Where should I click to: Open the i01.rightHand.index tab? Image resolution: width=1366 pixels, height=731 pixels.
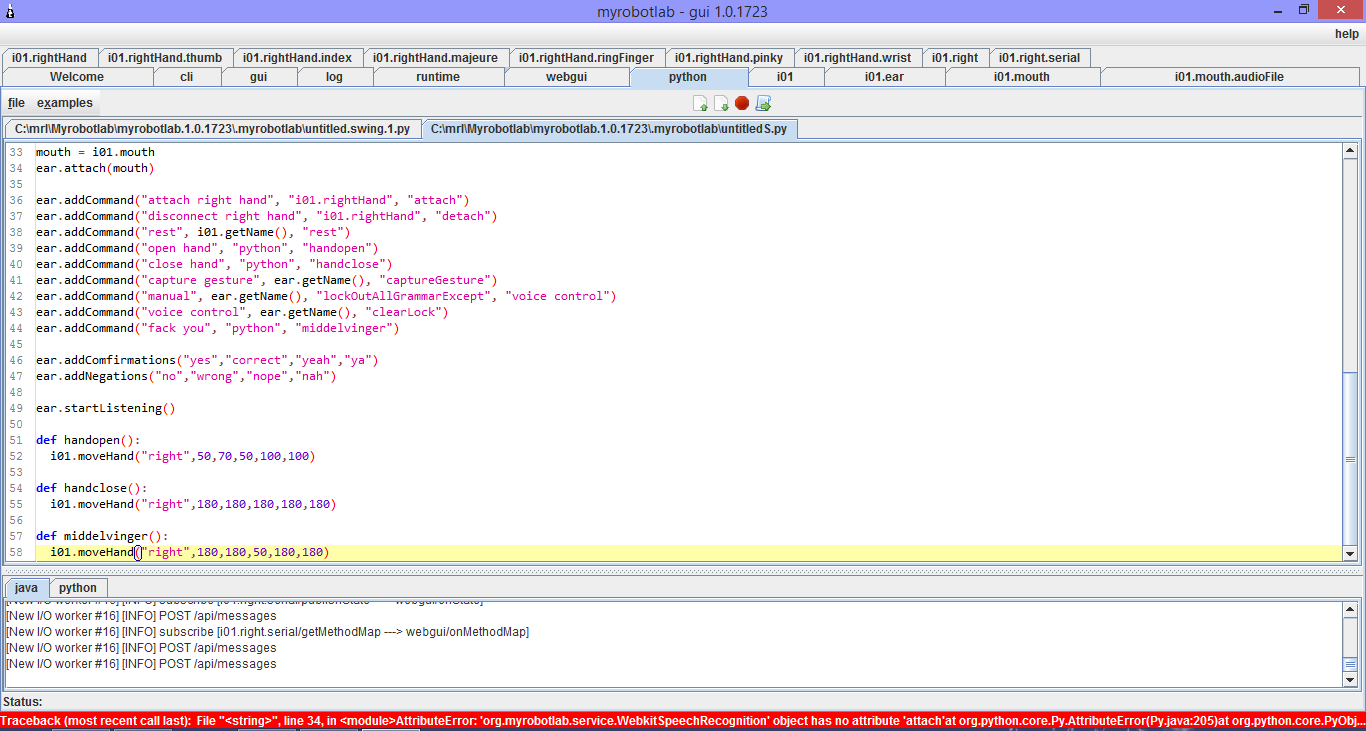click(x=297, y=58)
